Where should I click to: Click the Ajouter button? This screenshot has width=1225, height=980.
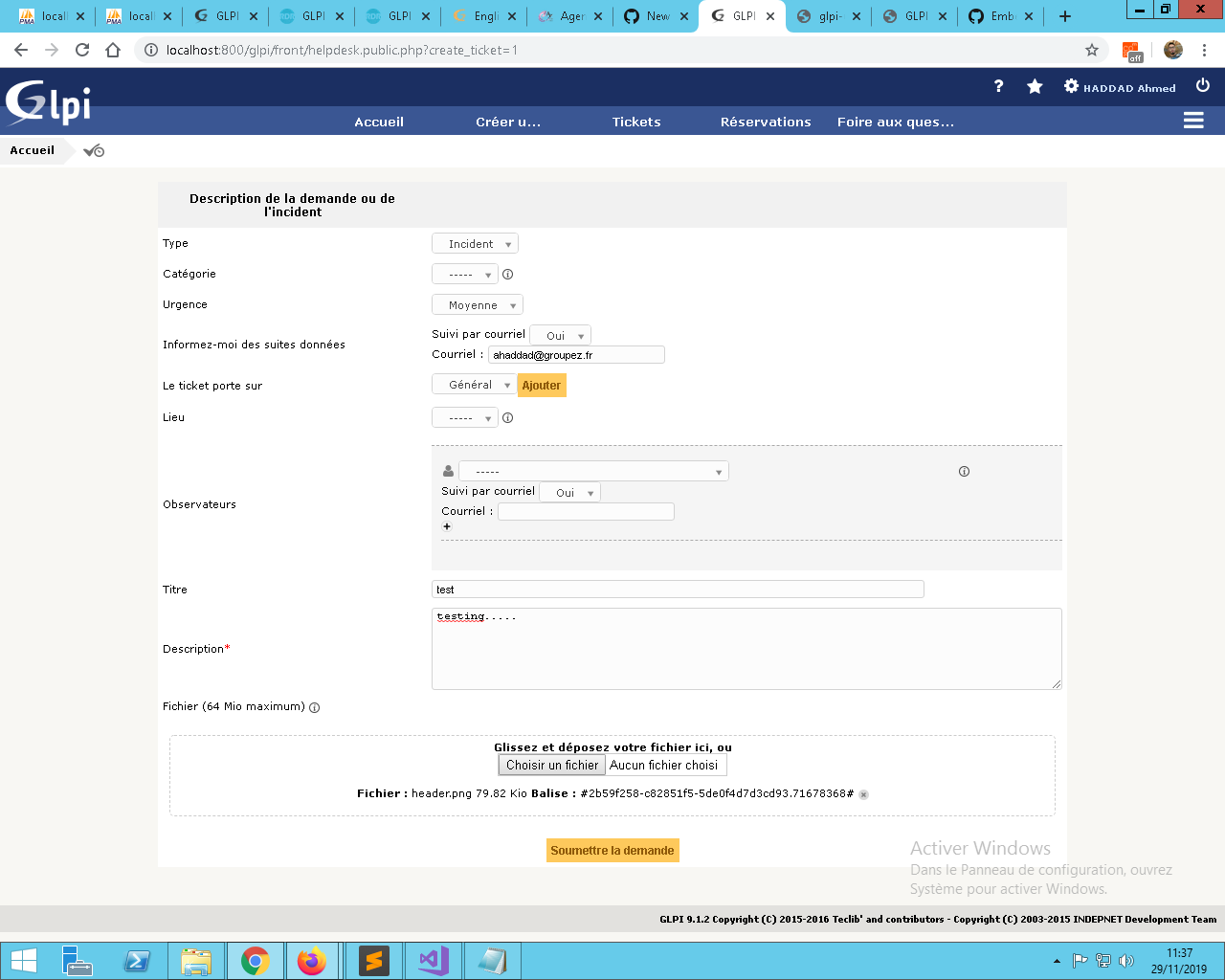click(x=542, y=385)
